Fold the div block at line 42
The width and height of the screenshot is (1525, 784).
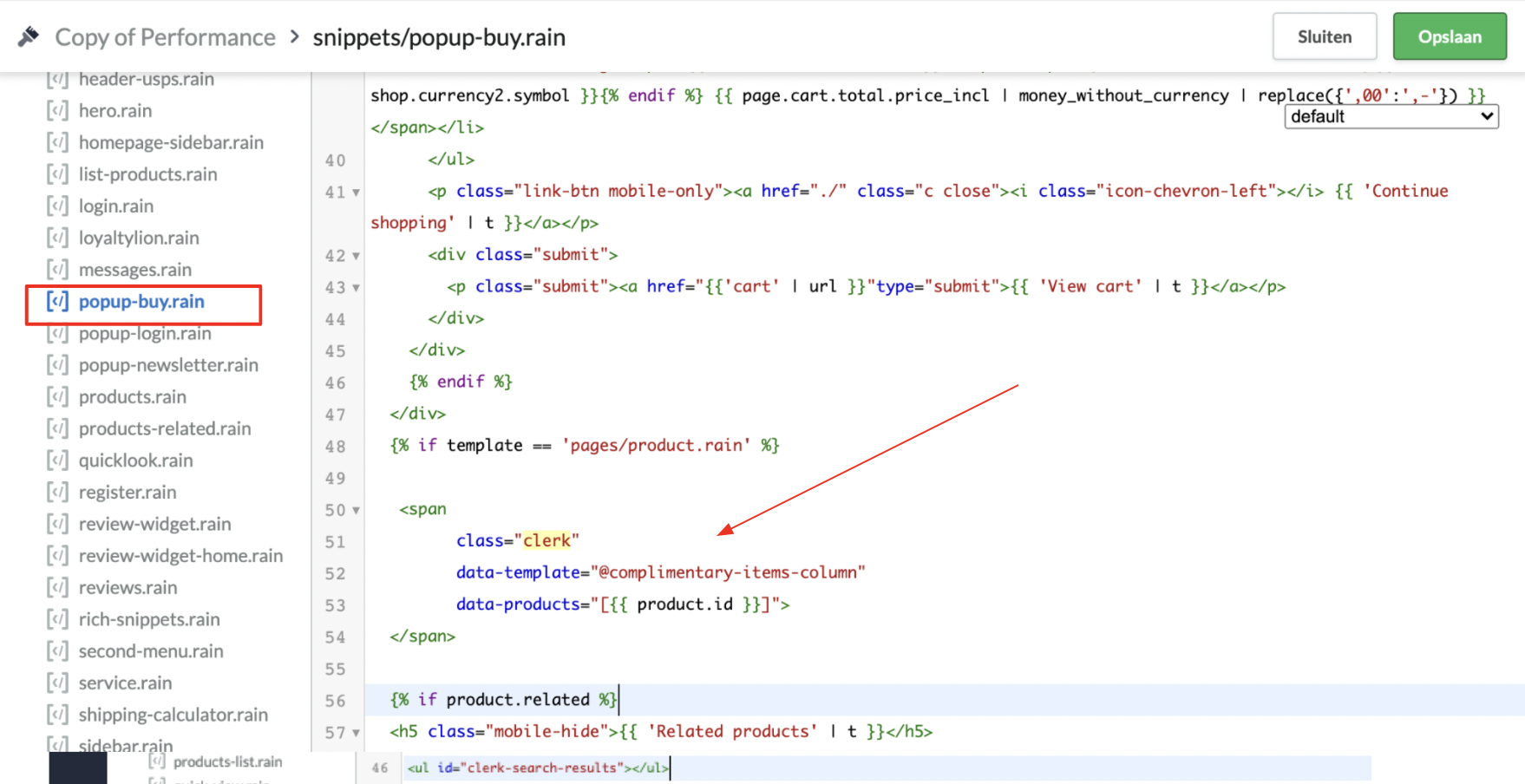coord(356,256)
